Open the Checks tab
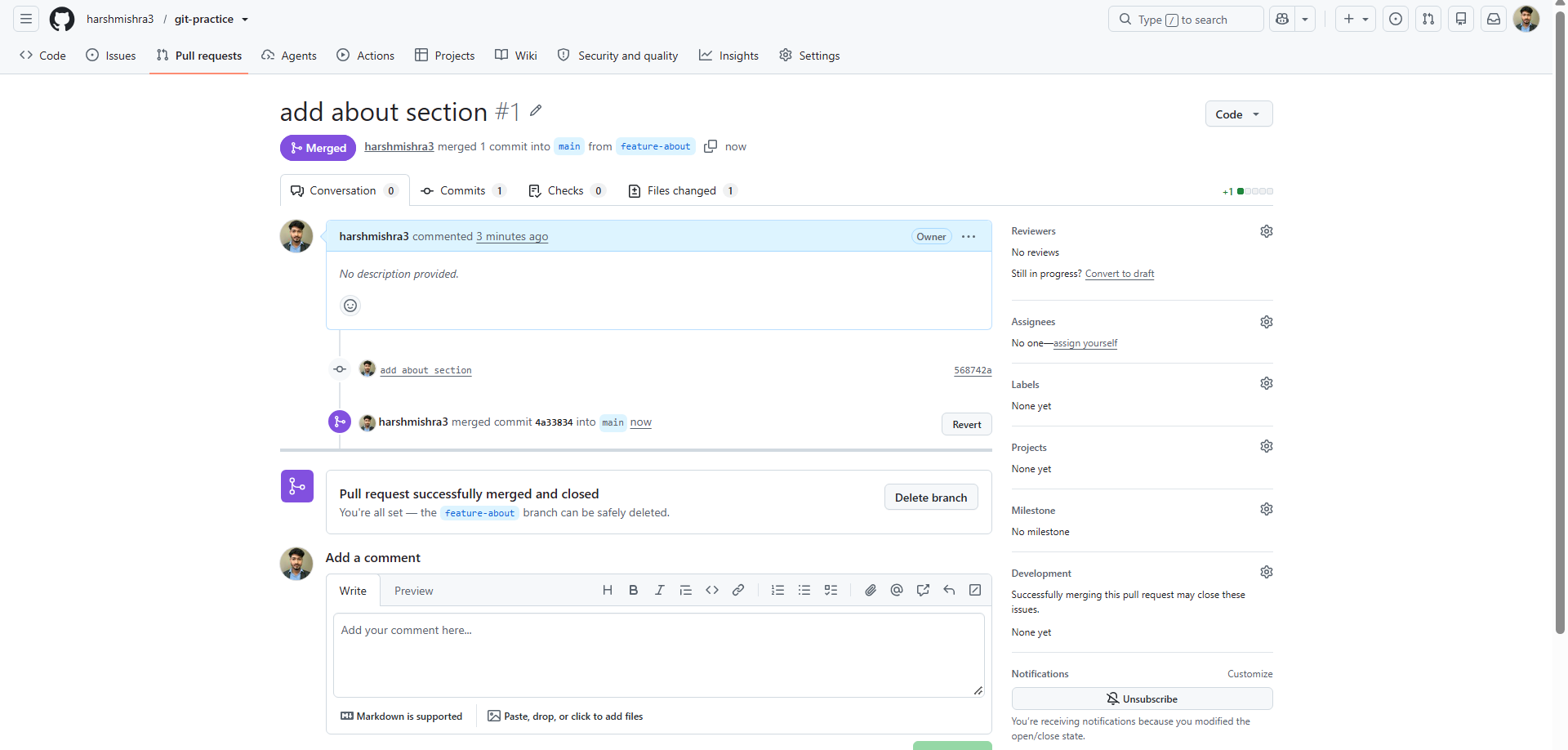Screen dimensions: 1568x750 566,190
